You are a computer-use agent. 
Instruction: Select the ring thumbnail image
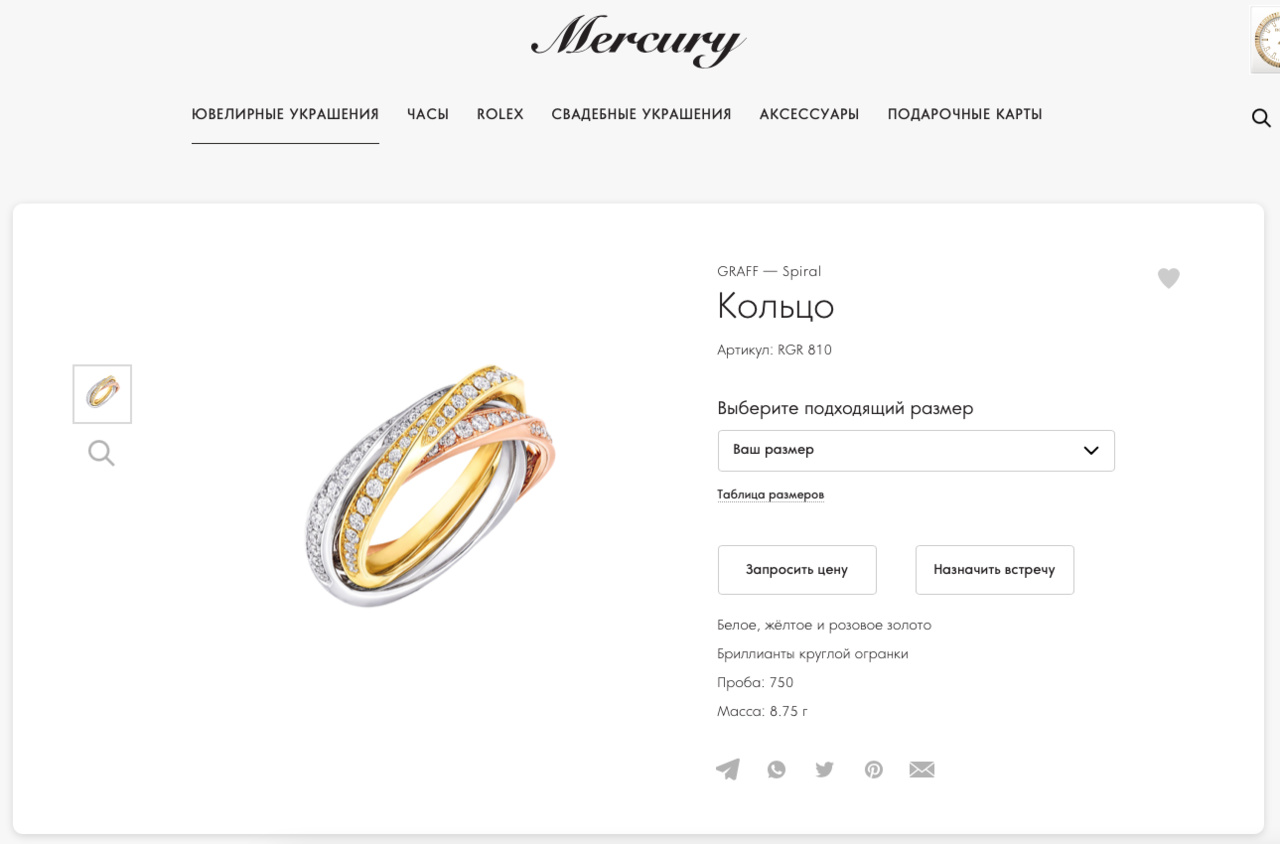coord(102,393)
